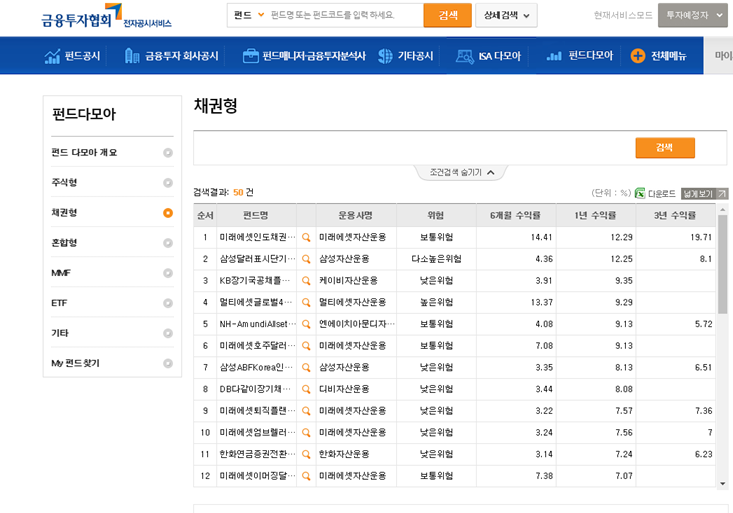Viewport: 733px width, 513px height.
Task: Select MMF category in sidebar
Action: point(112,273)
